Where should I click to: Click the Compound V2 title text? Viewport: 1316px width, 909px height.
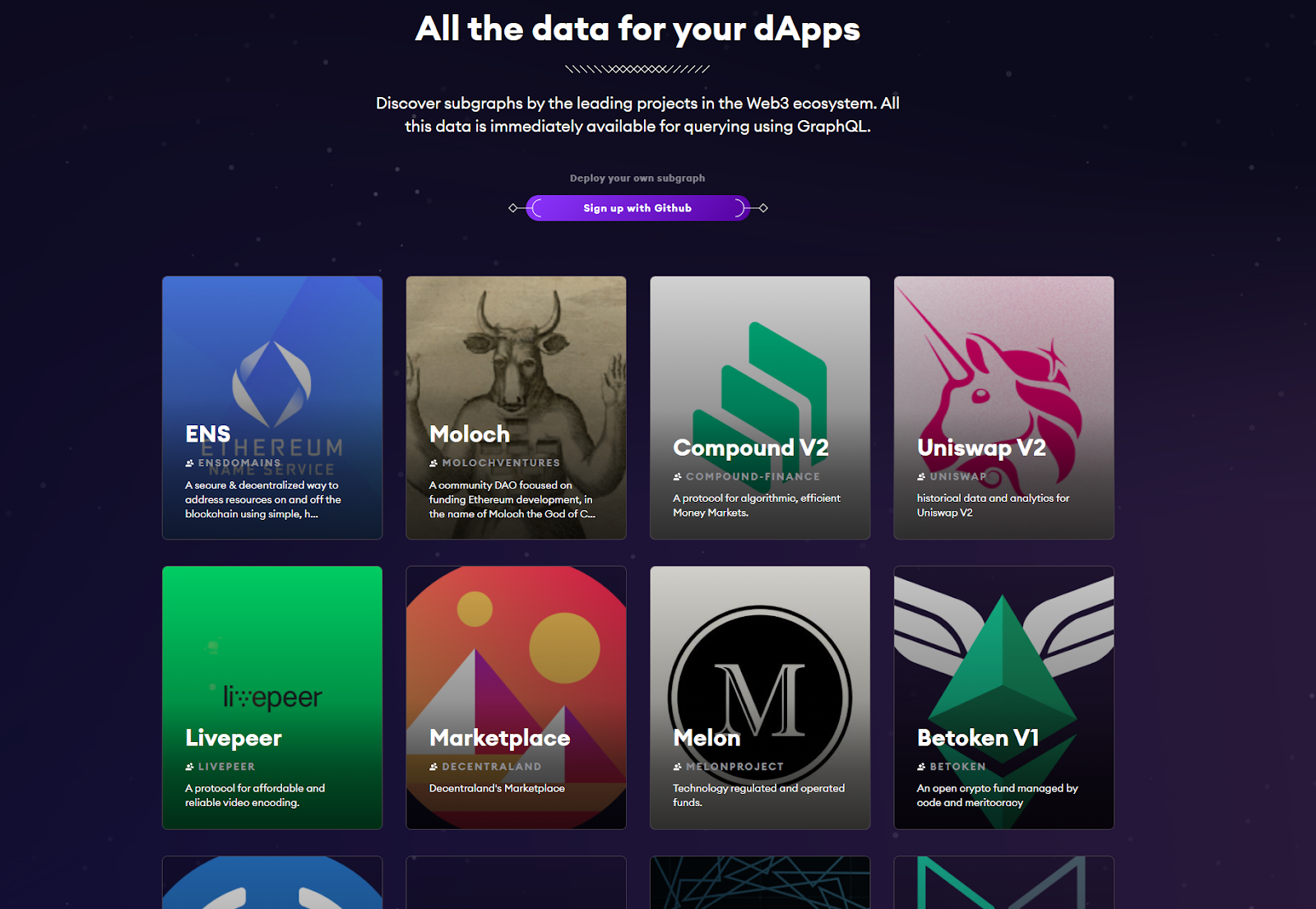751,448
